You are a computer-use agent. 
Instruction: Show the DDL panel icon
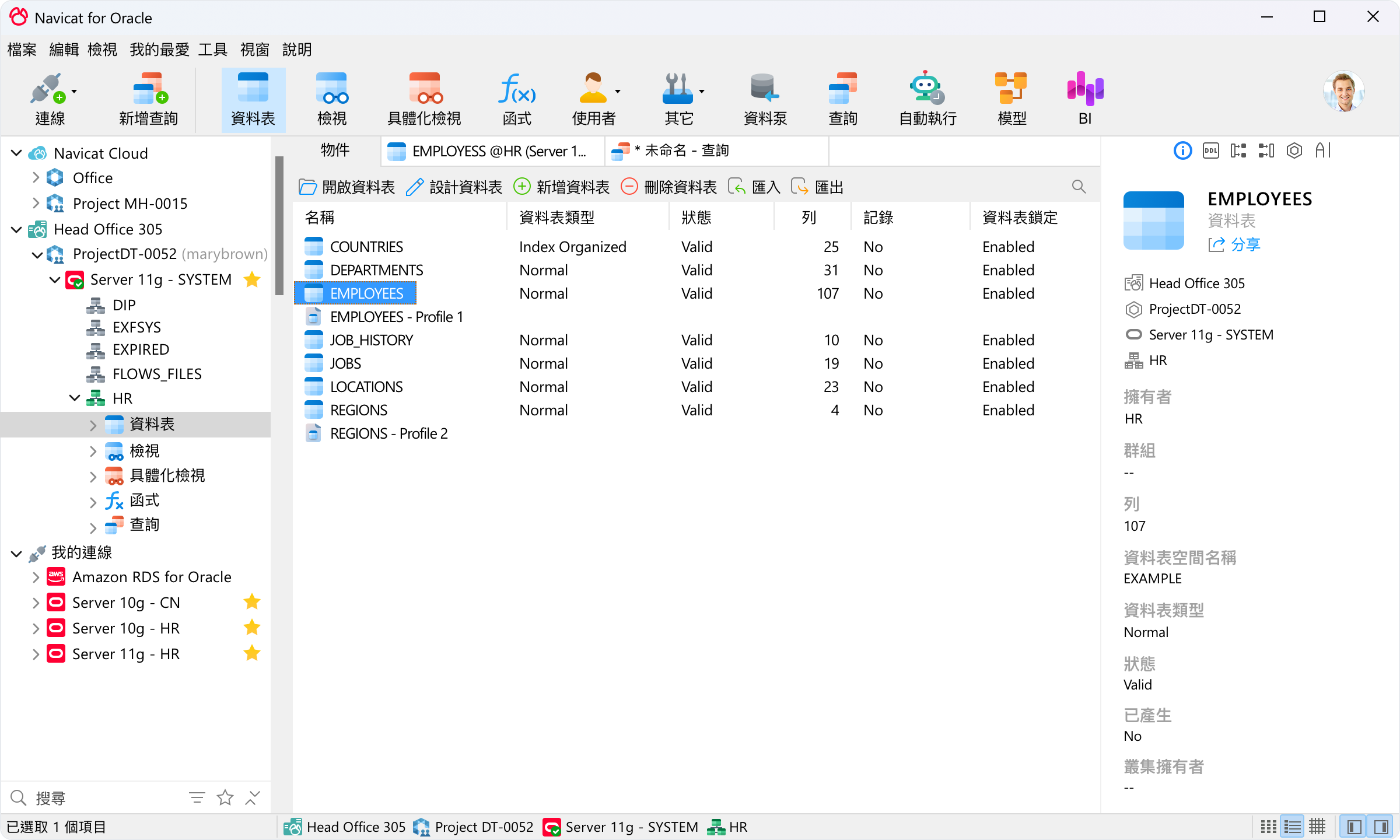point(1210,150)
